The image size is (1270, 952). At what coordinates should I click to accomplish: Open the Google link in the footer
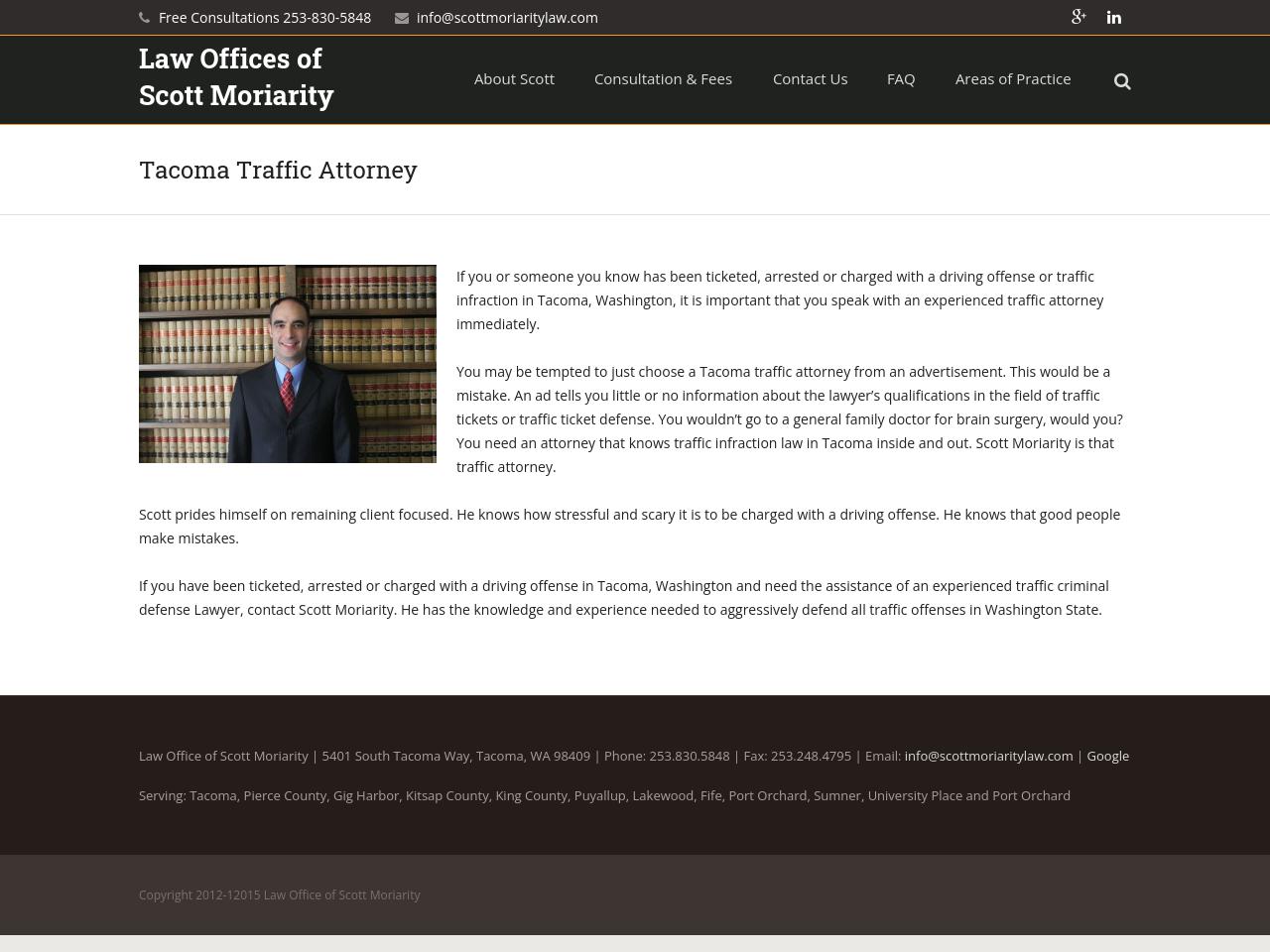point(1107,756)
